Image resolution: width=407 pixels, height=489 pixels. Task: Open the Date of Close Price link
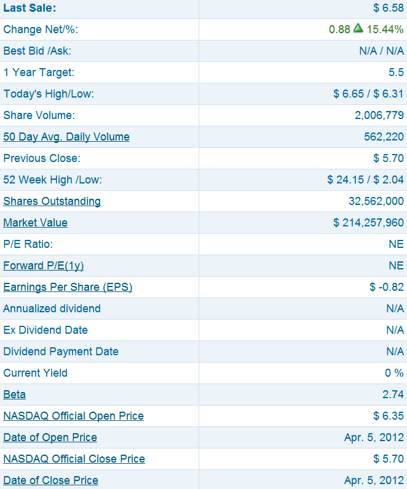(x=51, y=480)
